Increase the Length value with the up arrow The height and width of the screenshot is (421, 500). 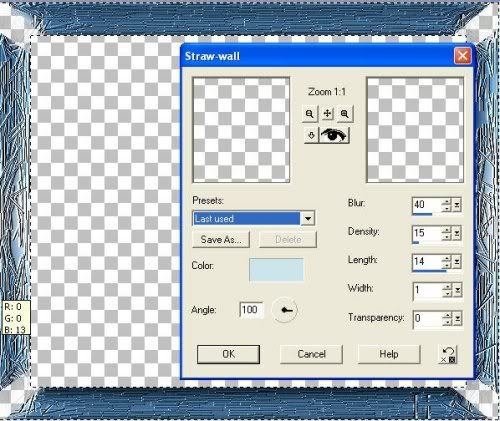[x=447, y=258]
